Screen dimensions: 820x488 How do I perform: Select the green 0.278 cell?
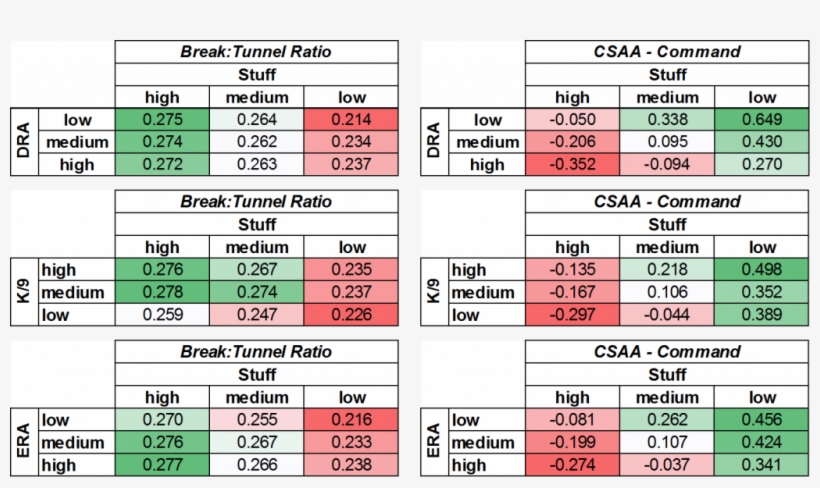tap(162, 292)
